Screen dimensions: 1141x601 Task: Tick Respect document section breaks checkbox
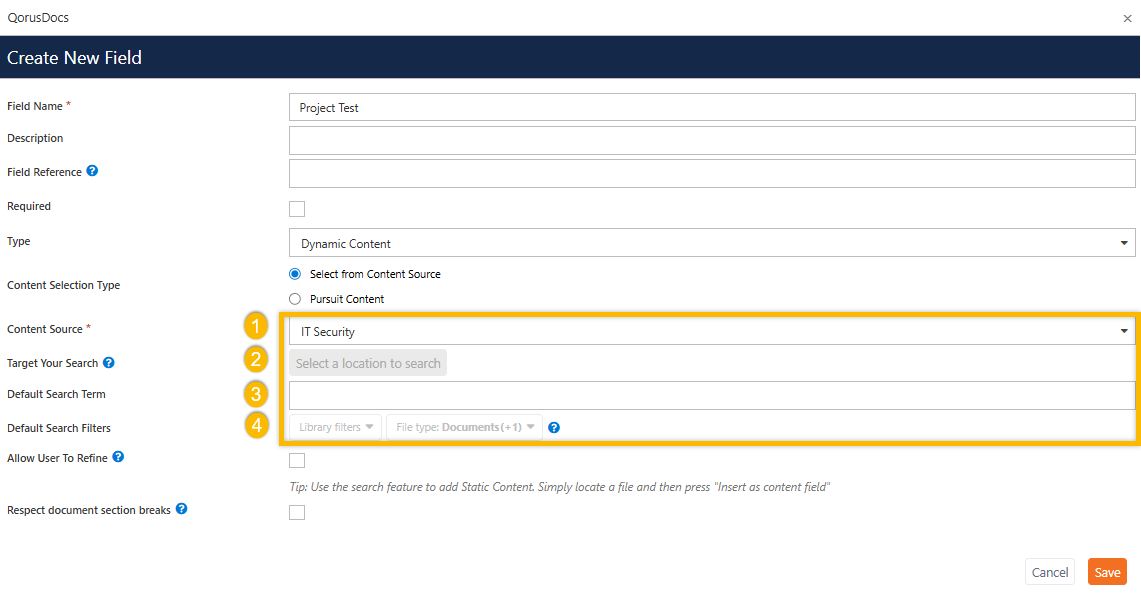(x=297, y=513)
